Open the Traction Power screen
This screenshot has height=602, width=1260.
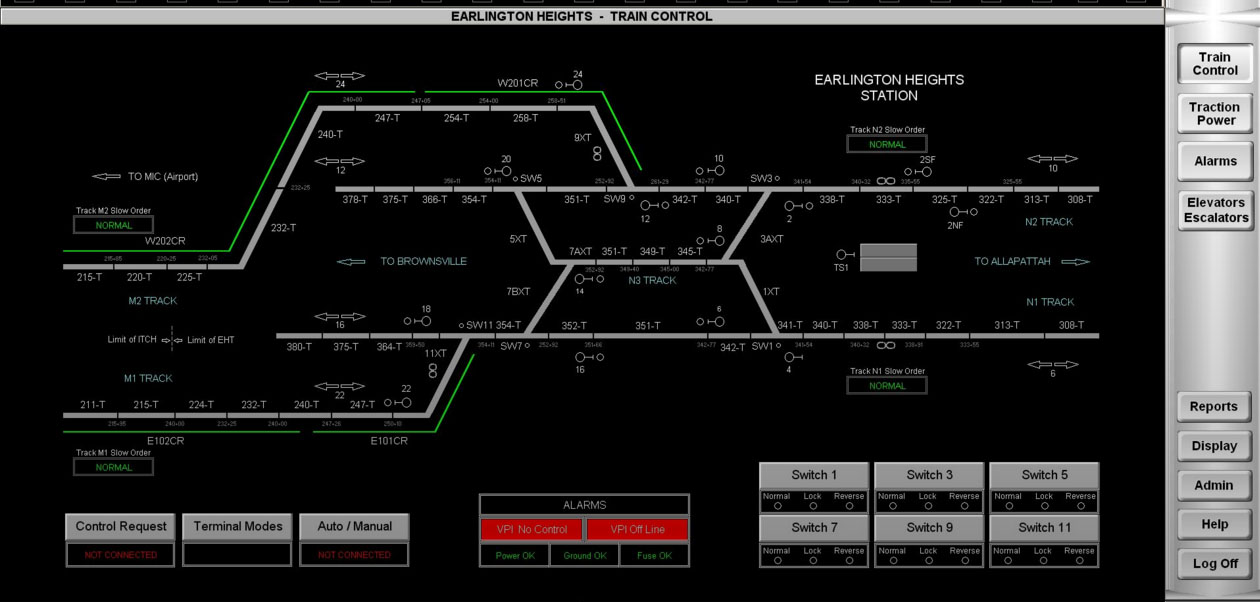coord(1214,114)
